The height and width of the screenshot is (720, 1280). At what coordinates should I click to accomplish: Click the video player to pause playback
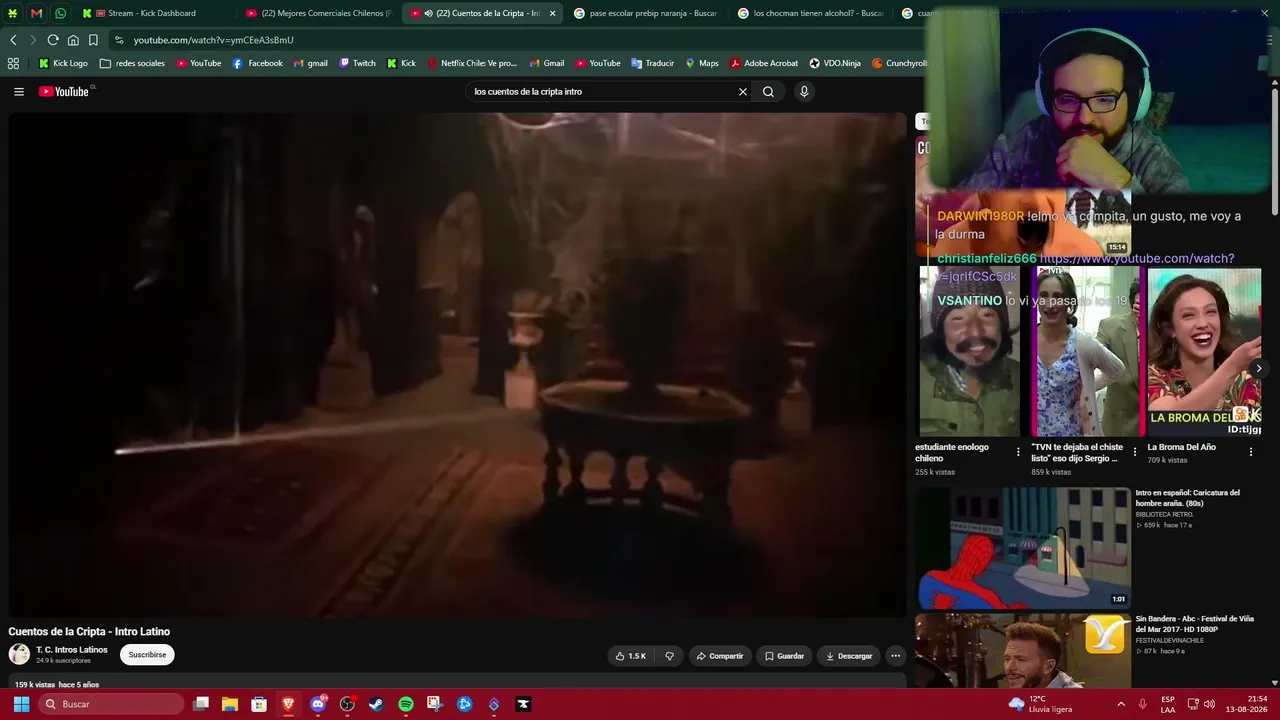pyautogui.click(x=458, y=365)
